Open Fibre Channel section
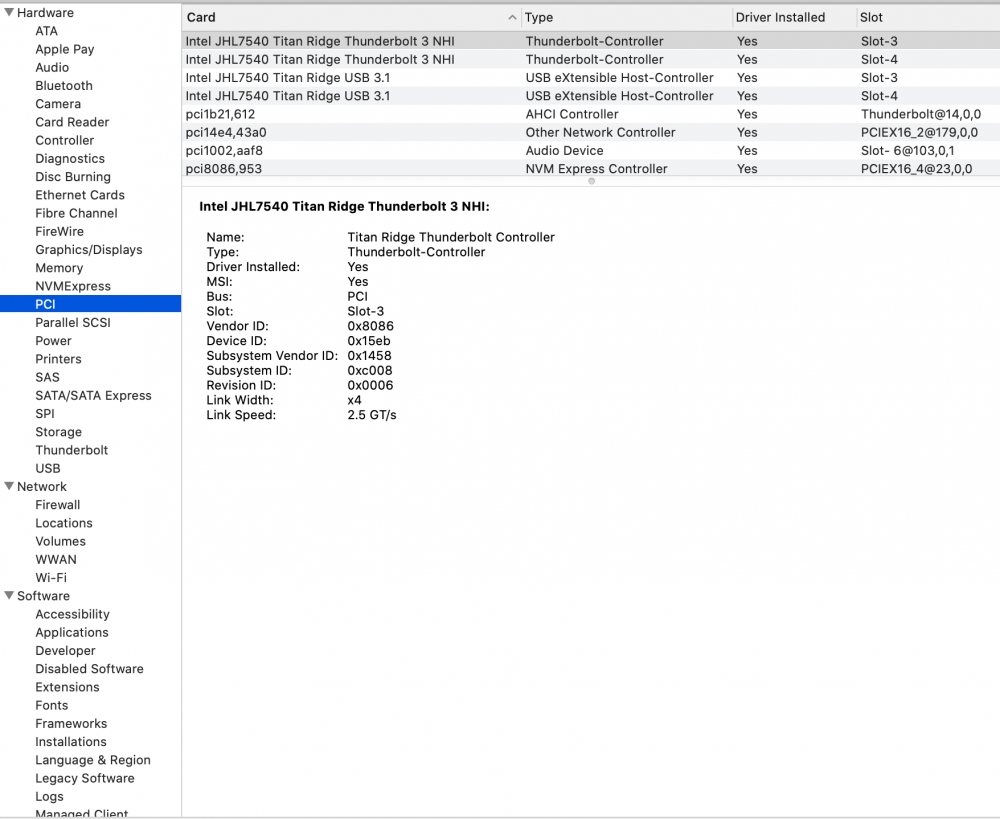Viewport: 1000px width, 819px height. pos(77,213)
